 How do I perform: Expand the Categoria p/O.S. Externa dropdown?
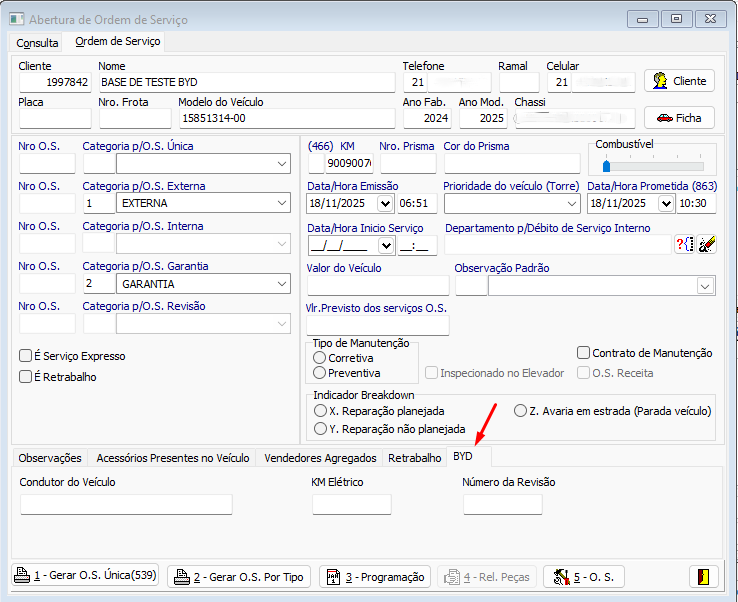(281, 204)
